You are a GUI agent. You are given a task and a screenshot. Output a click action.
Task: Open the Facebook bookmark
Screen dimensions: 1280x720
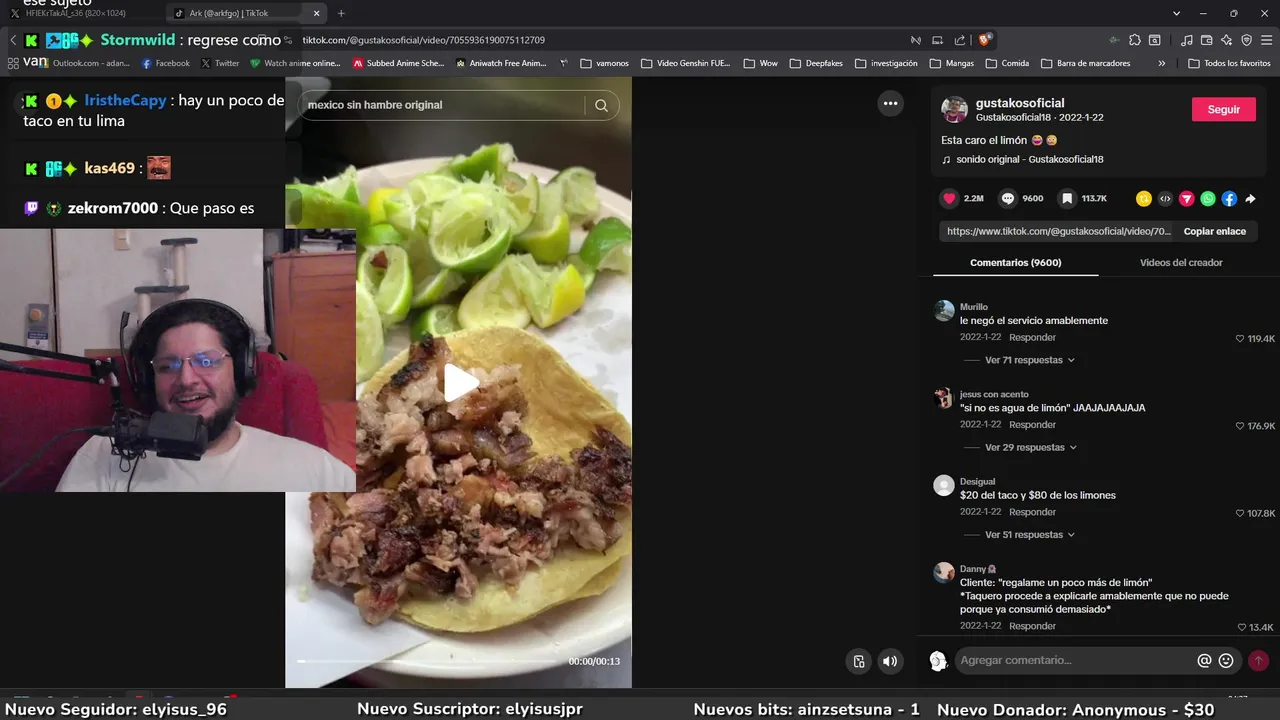click(165, 63)
